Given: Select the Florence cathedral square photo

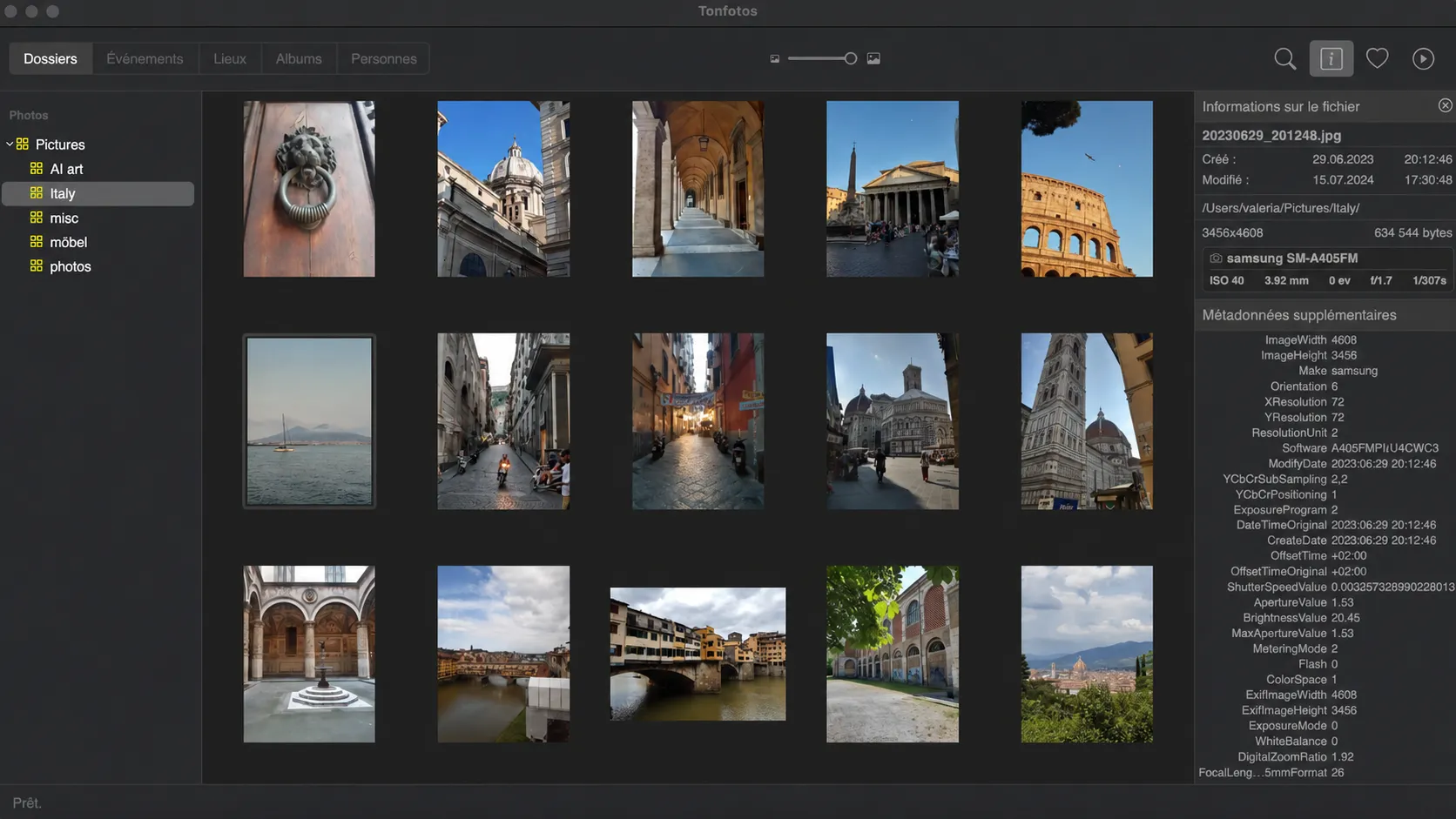Looking at the screenshot, I should coord(893,421).
